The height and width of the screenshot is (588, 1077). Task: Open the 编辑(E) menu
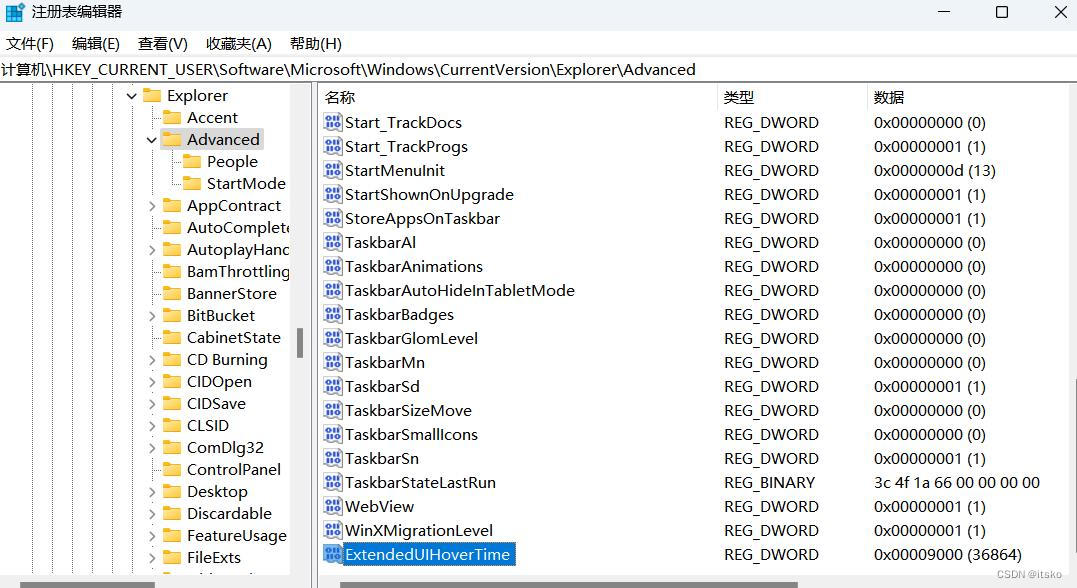95,44
